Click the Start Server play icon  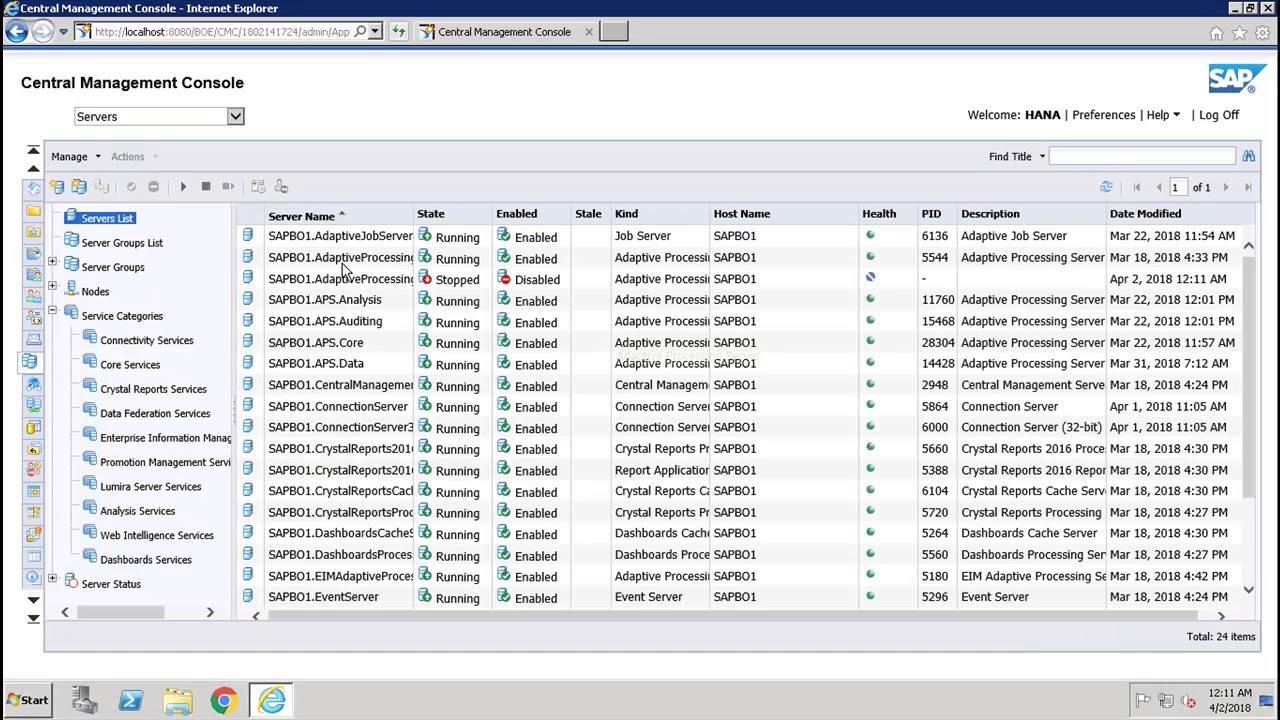[183, 187]
